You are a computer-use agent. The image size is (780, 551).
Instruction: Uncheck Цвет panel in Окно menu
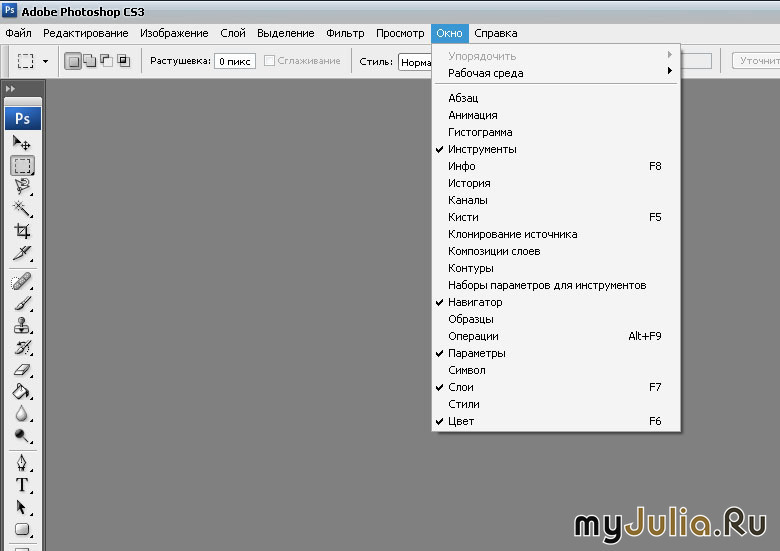pos(556,421)
